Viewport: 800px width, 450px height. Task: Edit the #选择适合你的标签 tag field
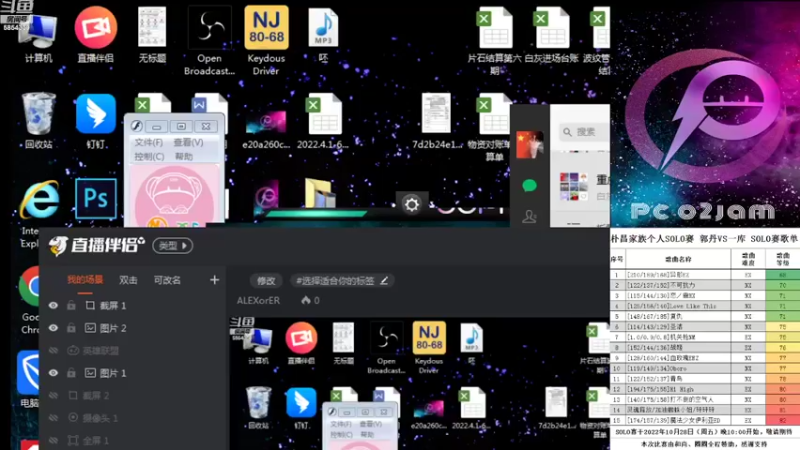coord(342,281)
